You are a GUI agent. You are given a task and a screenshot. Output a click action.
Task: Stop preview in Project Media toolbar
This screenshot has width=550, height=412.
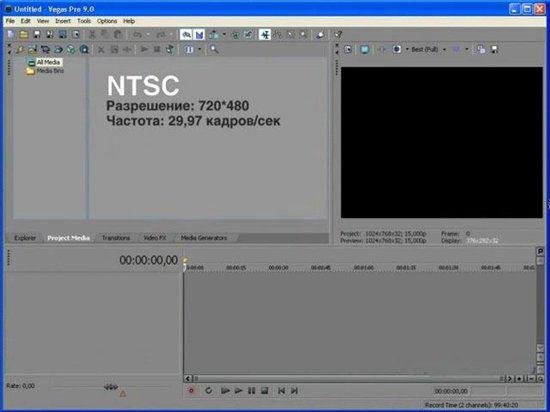click(157, 49)
